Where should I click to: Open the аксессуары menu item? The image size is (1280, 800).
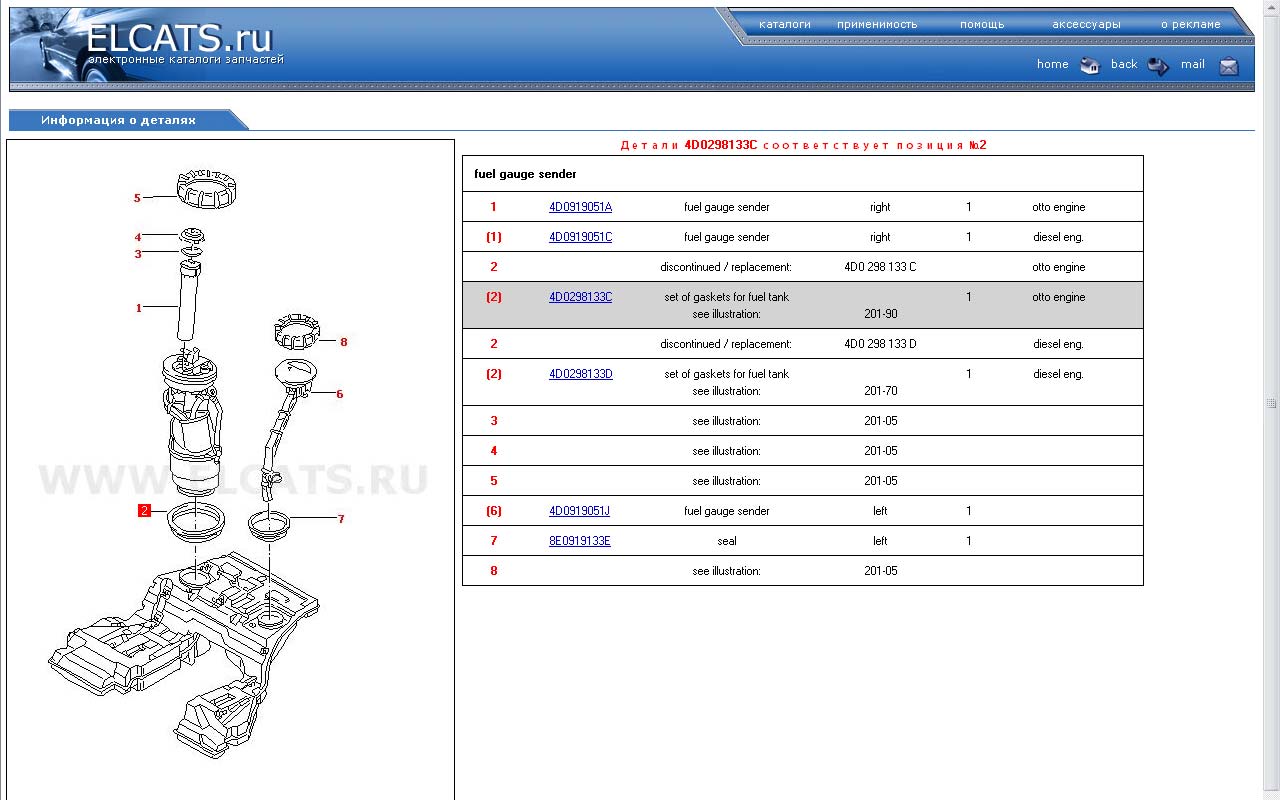1086,24
